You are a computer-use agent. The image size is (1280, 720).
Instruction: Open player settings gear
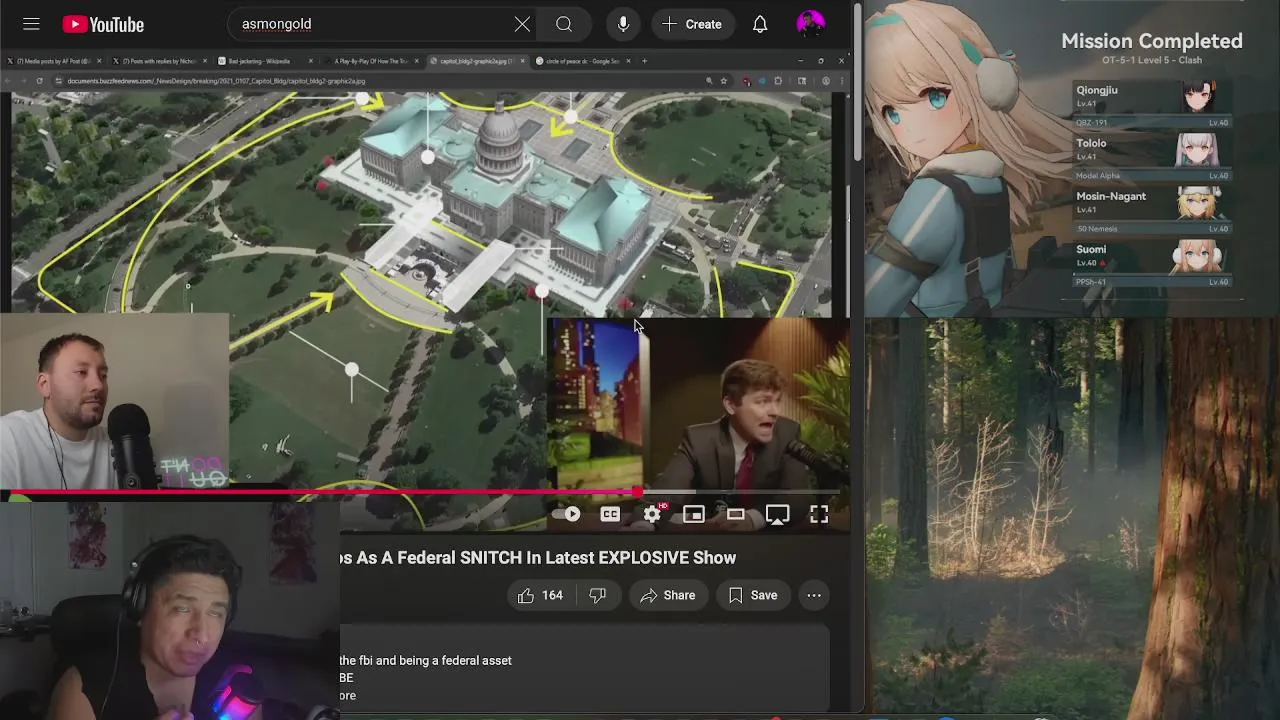click(x=652, y=514)
